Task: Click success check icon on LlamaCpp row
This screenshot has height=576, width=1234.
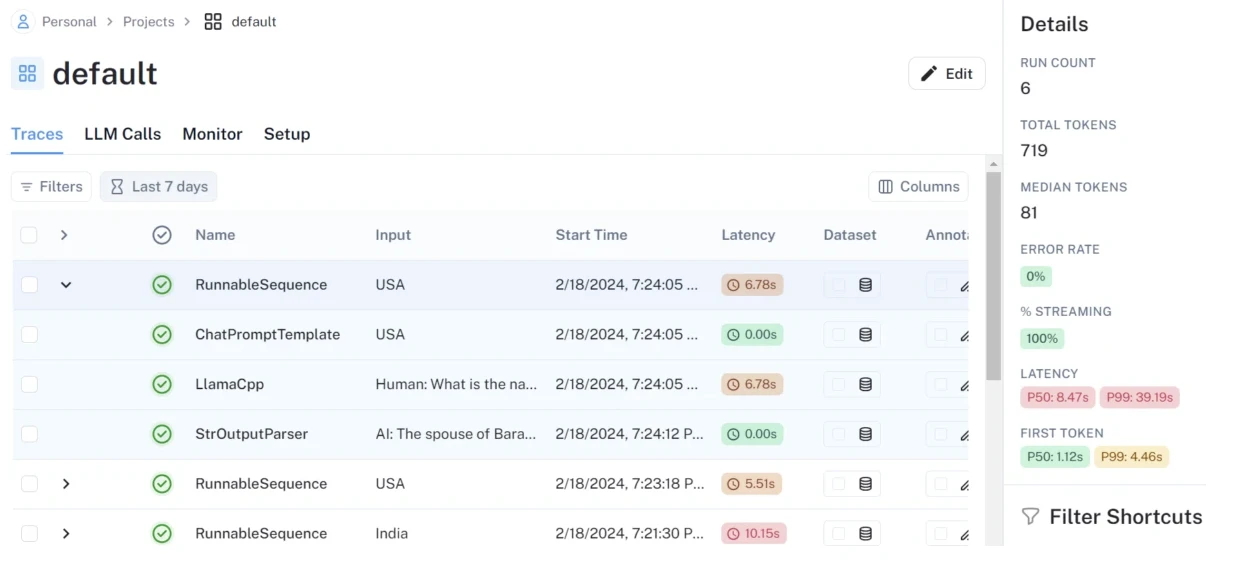Action: tap(162, 384)
